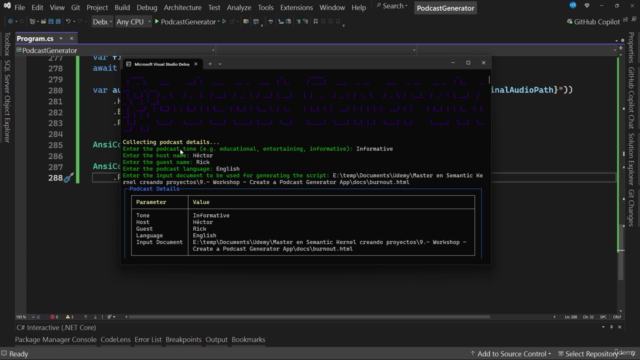Switch to Error List tab
640x360 pixels.
point(148,339)
